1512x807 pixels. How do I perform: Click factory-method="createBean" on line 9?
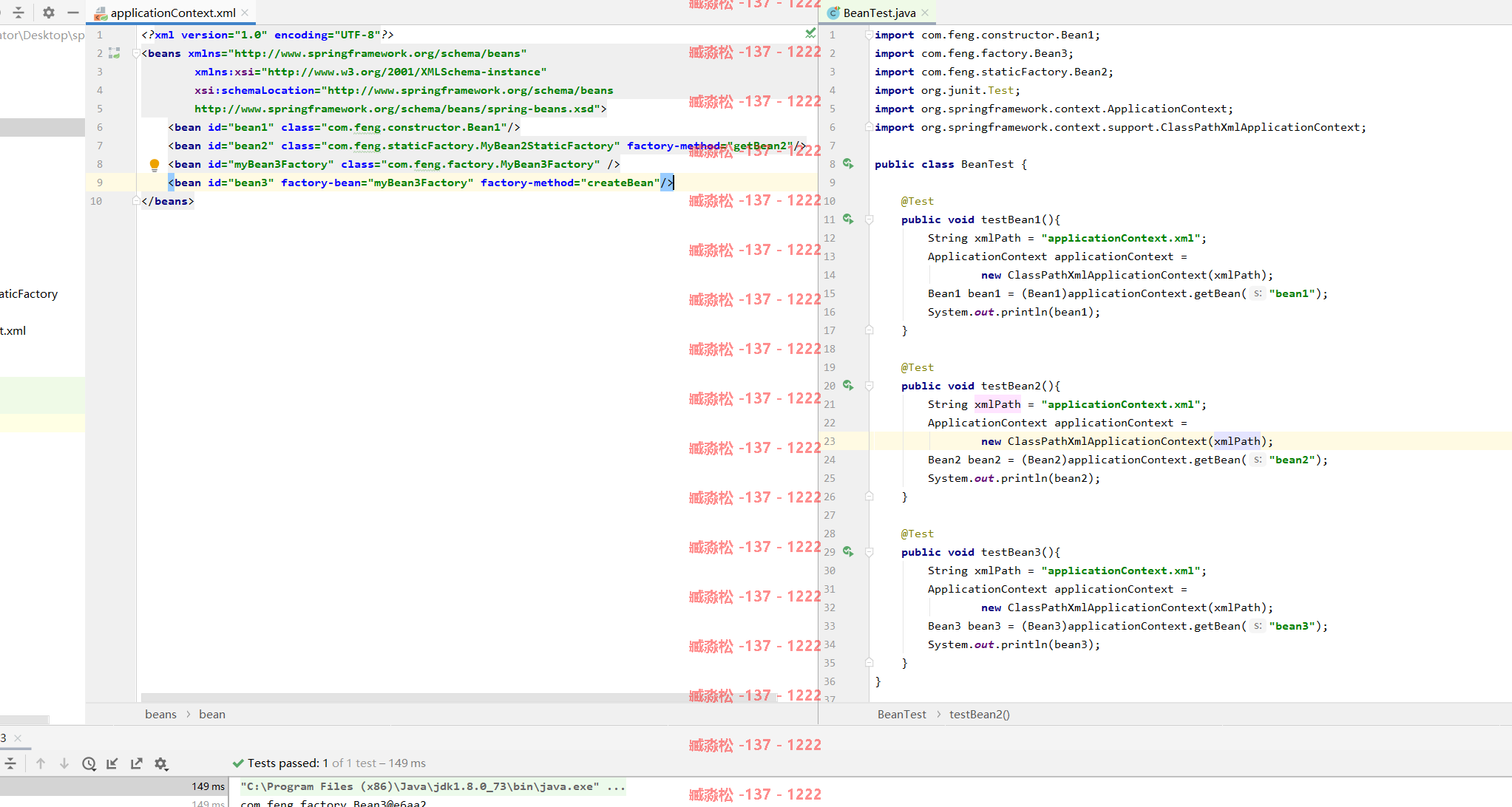click(x=570, y=183)
